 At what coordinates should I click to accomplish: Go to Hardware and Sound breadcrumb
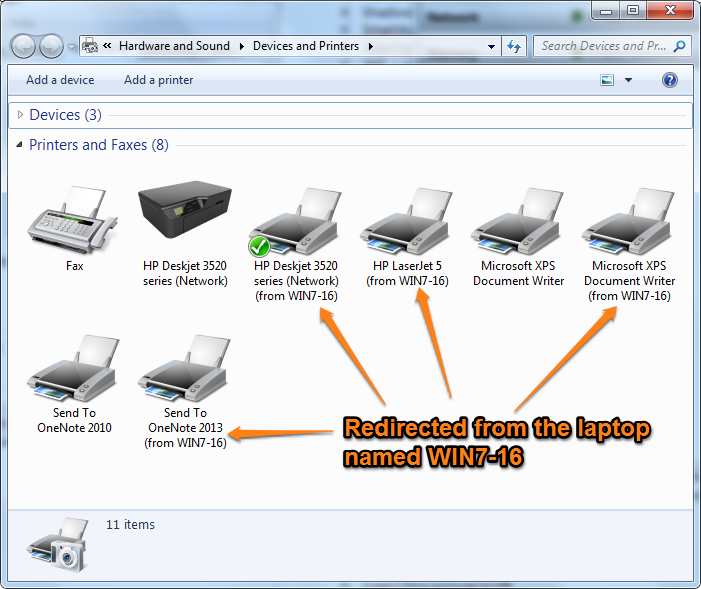click(174, 46)
